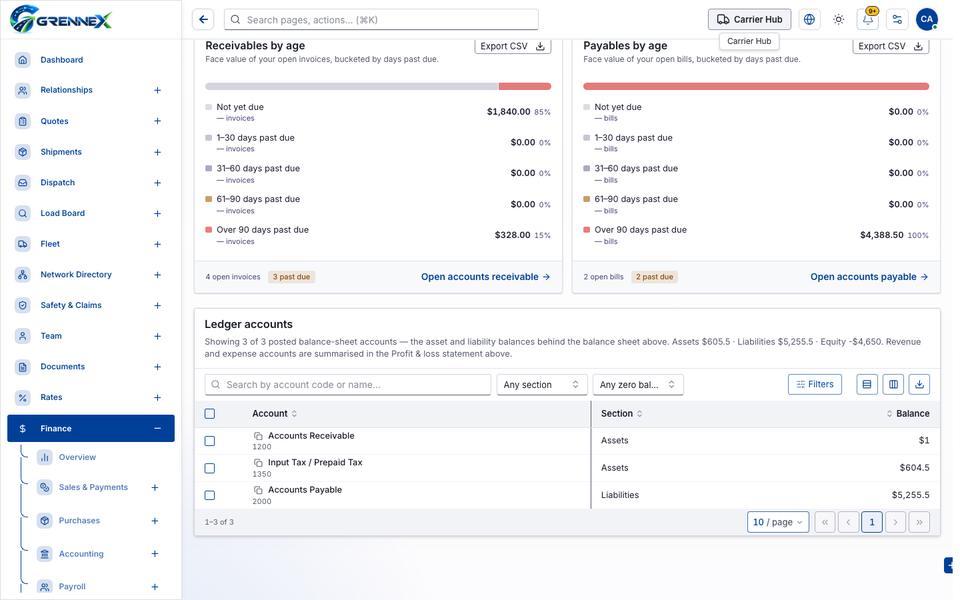Viewport: 960px width, 600px height.
Task: Check the Input Tax / Prepaid Tax checkbox
Action: (209, 468)
